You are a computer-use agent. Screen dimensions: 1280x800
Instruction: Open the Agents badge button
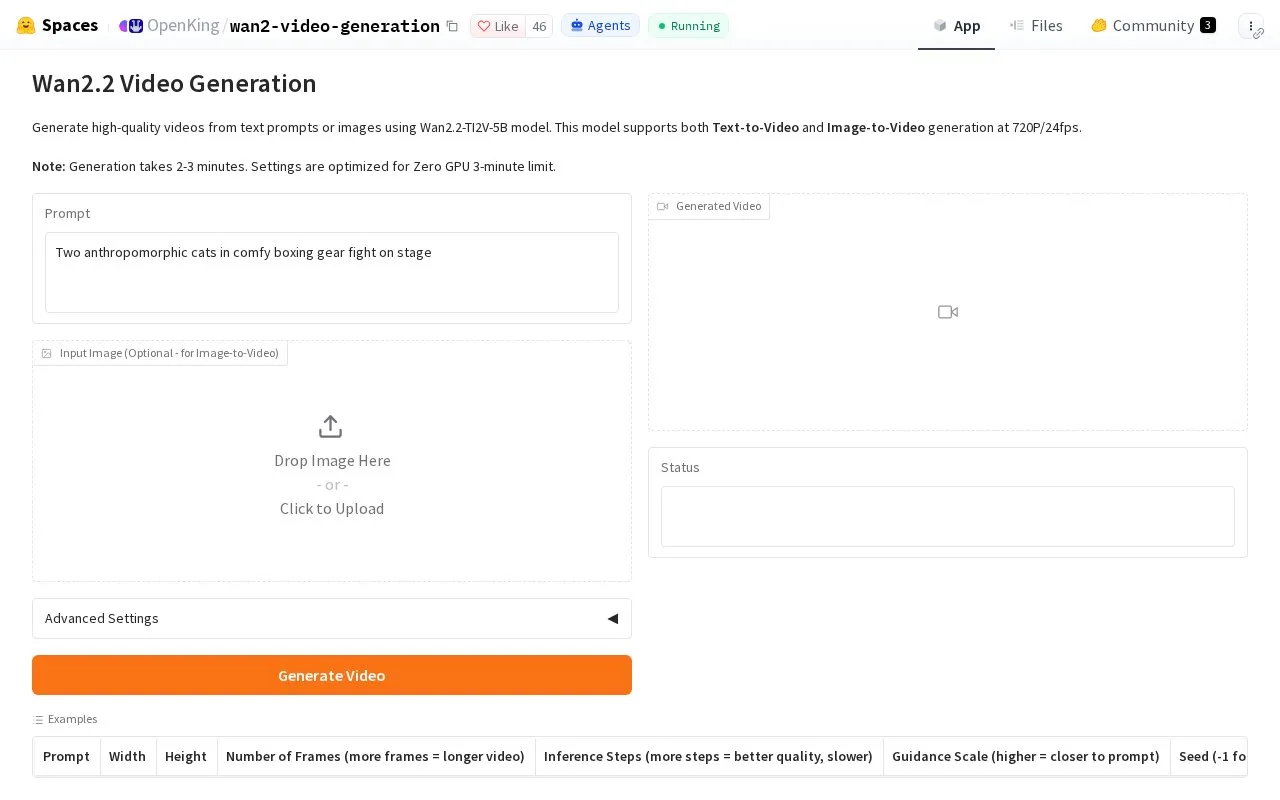click(x=600, y=25)
